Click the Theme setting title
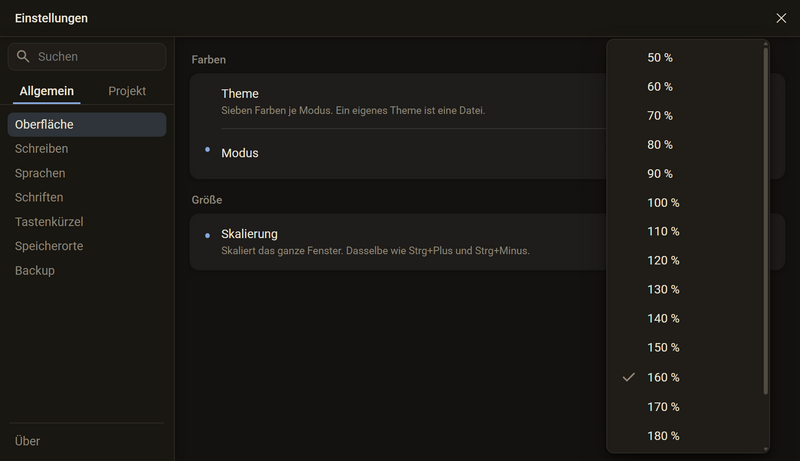This screenshot has width=800, height=461. [240, 94]
